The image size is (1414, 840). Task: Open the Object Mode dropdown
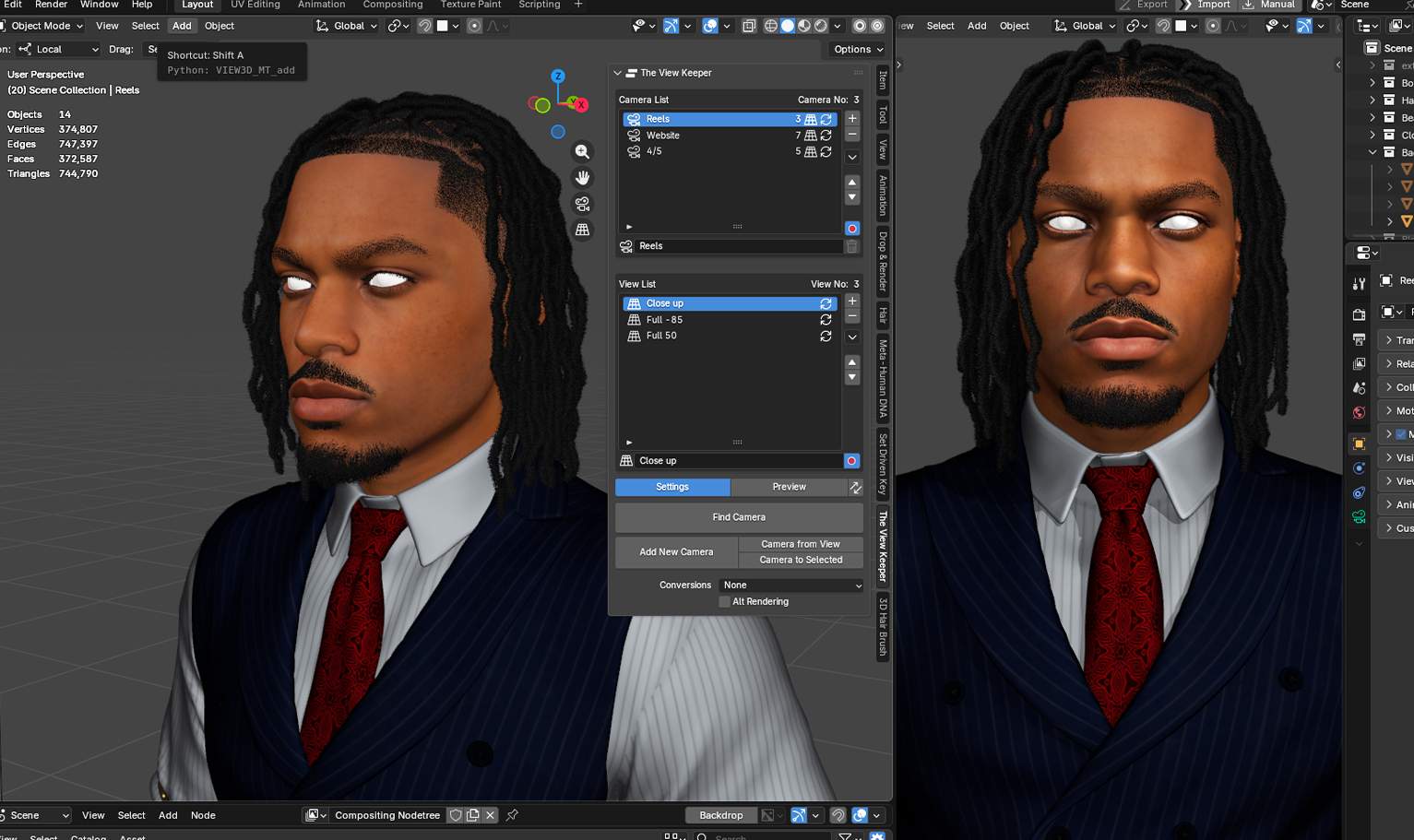(42, 25)
